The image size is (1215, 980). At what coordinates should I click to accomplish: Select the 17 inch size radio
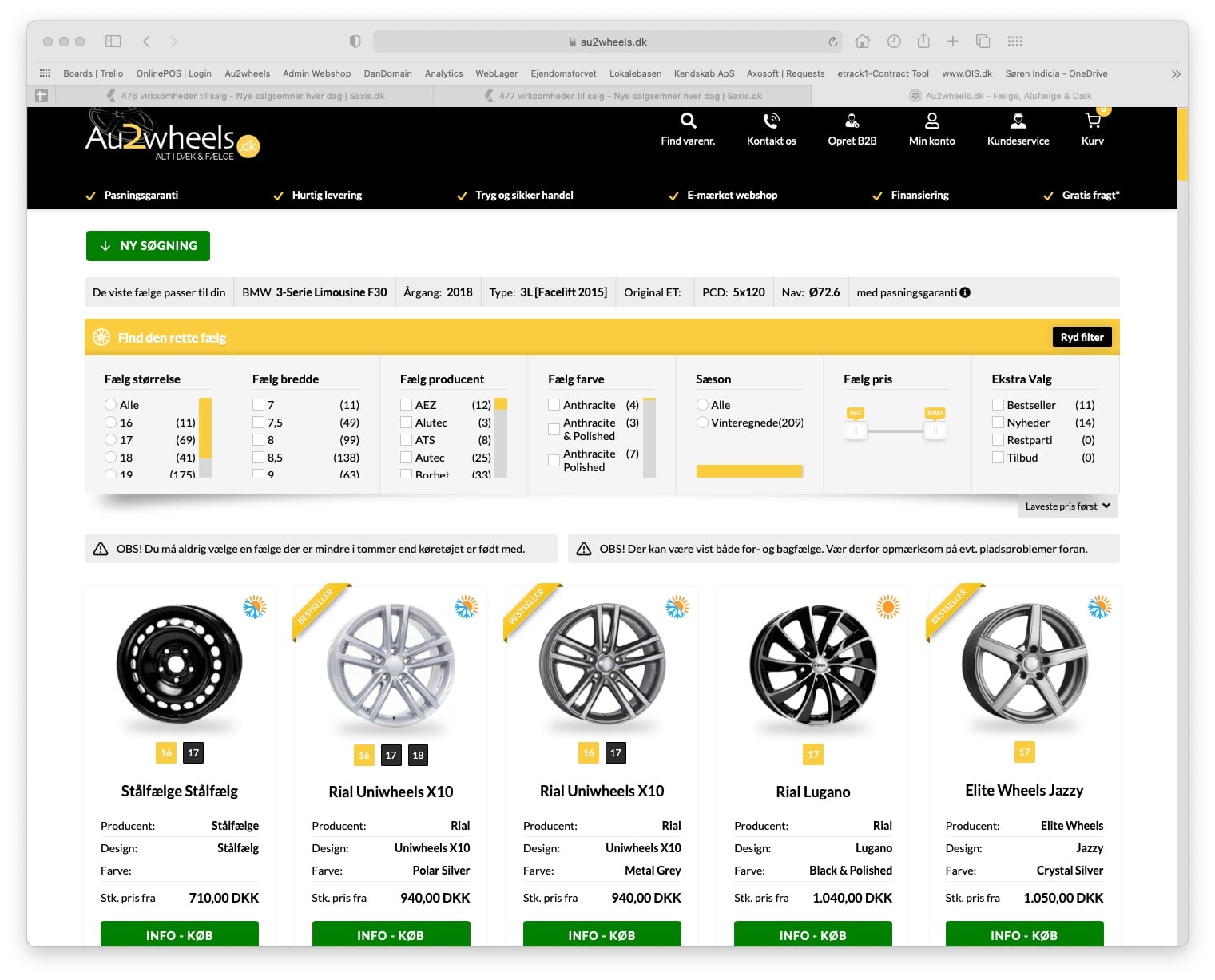tap(111, 440)
